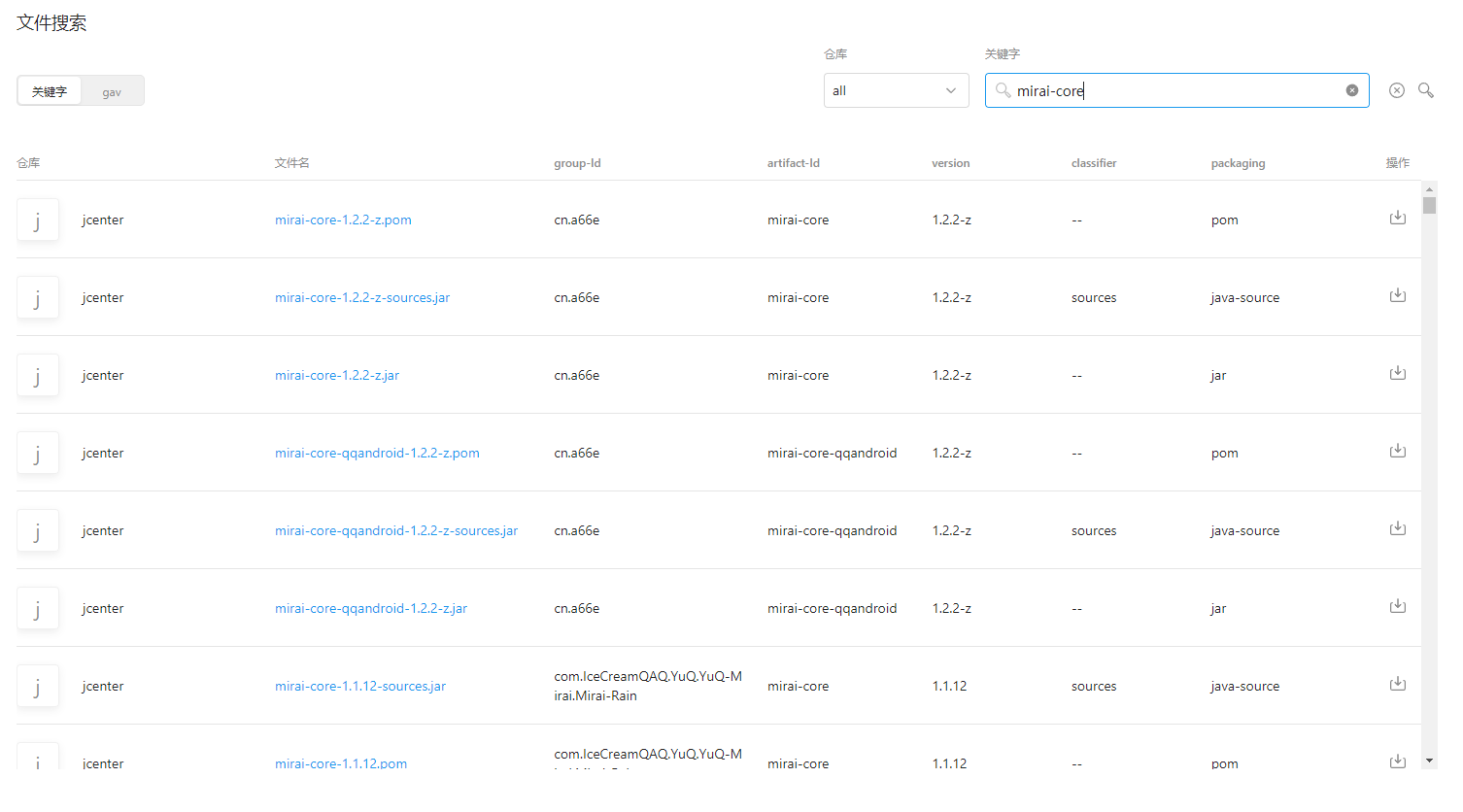Download mirai-core-1.1.12-sources.jar file
The image size is (1463, 812).
coord(1397,684)
